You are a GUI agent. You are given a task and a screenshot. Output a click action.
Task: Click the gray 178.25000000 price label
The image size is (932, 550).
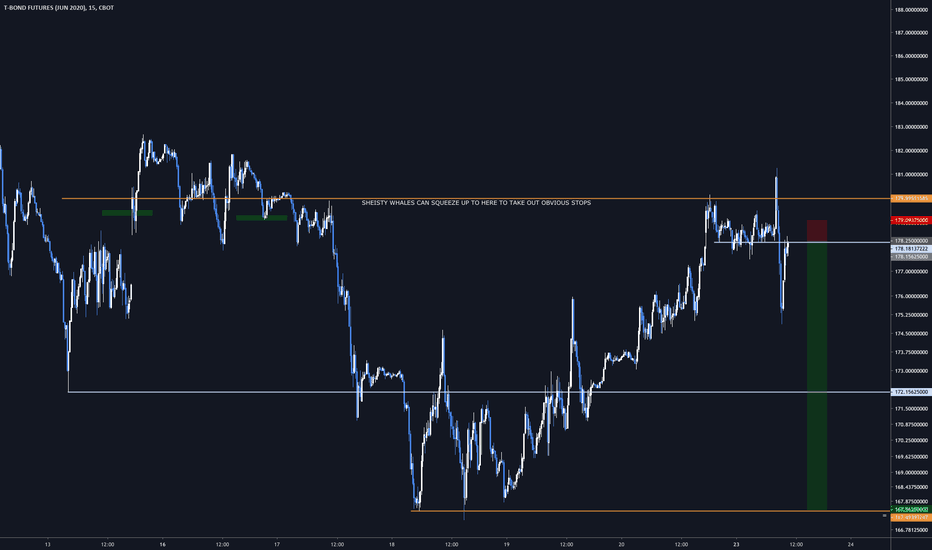pyautogui.click(x=911, y=241)
